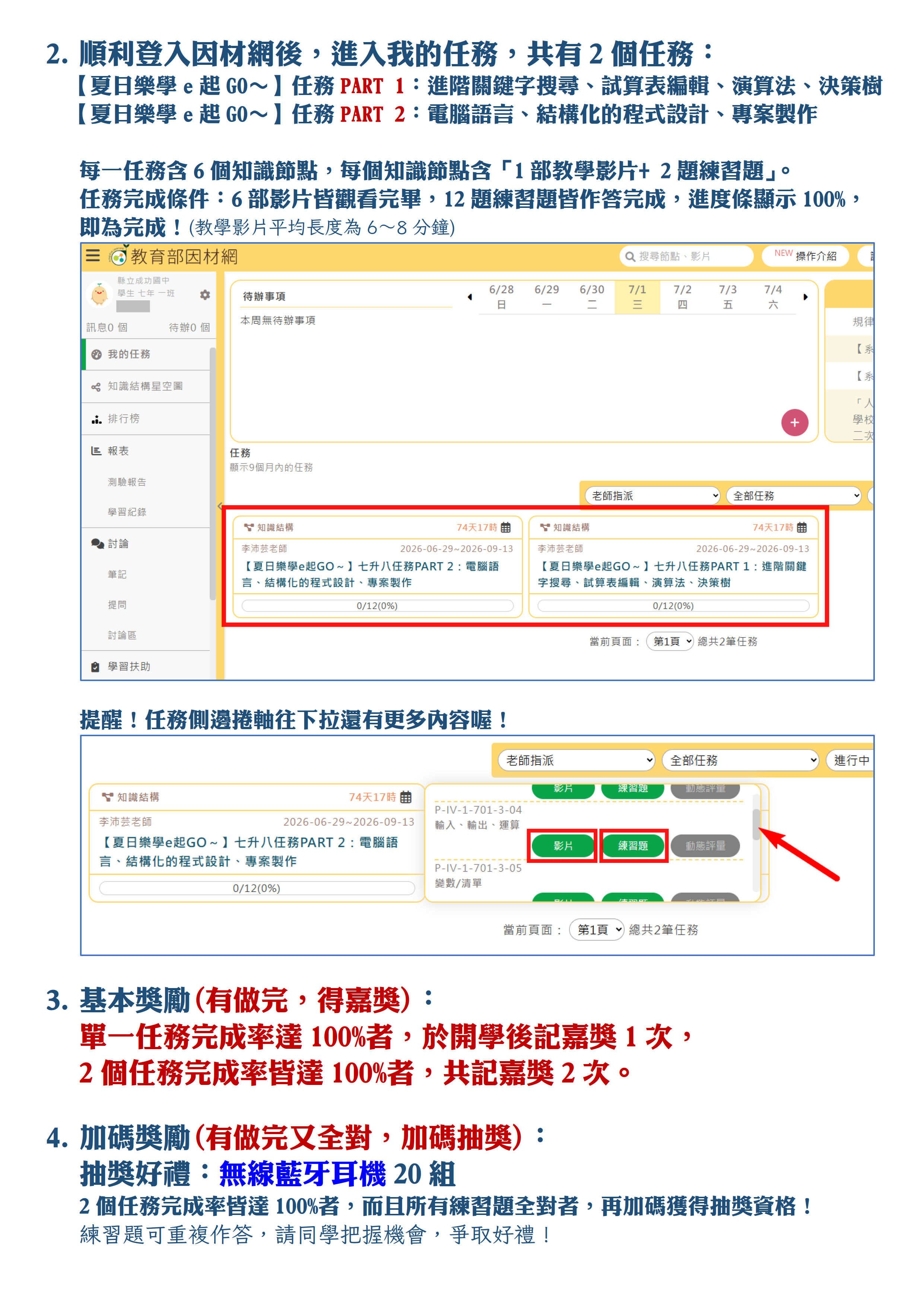The image size is (924, 1307).
Task: Select date 6/30 二 in calendar
Action: [592, 297]
